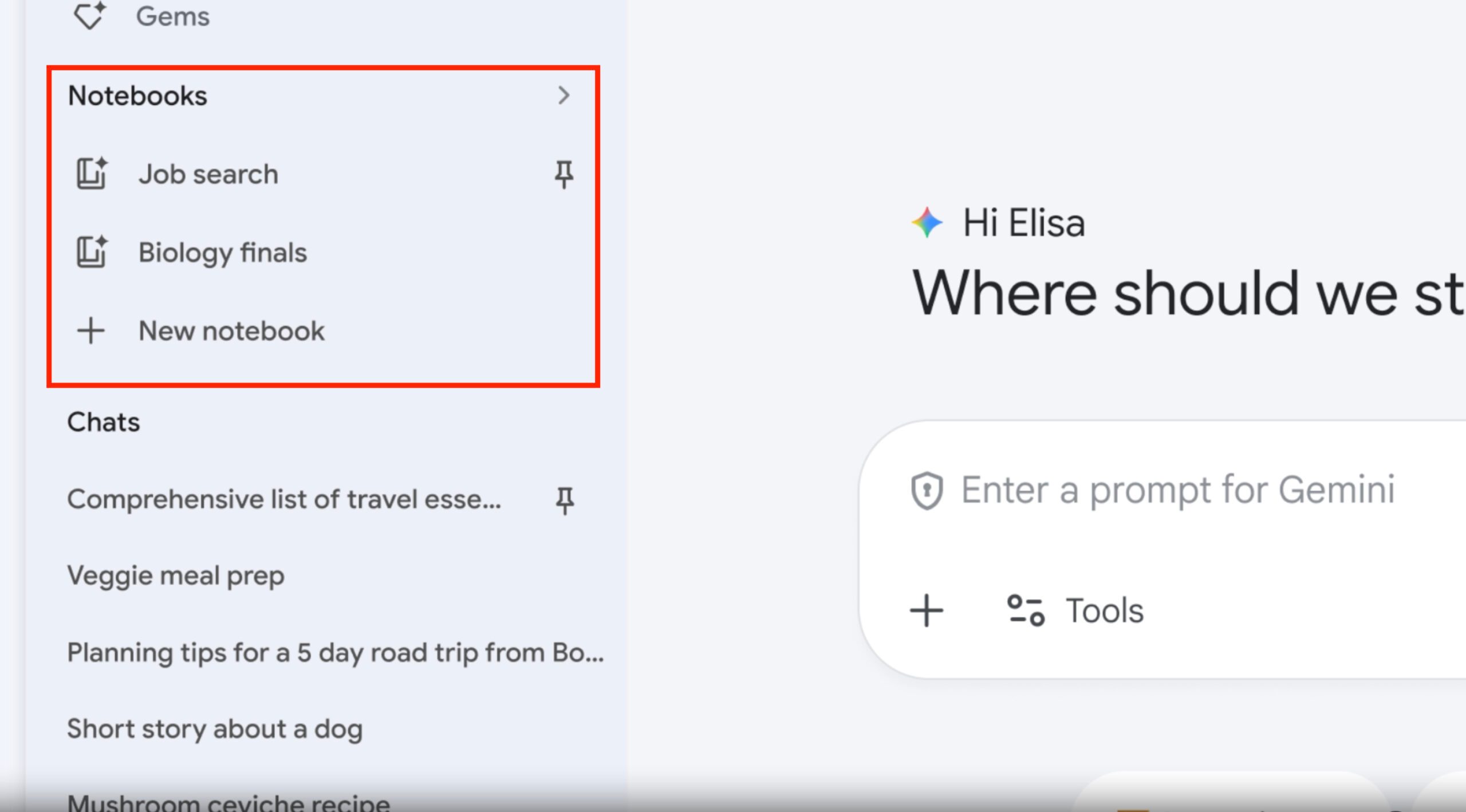
Task: Open the Biology finals notebook
Action: pyautogui.click(x=223, y=253)
